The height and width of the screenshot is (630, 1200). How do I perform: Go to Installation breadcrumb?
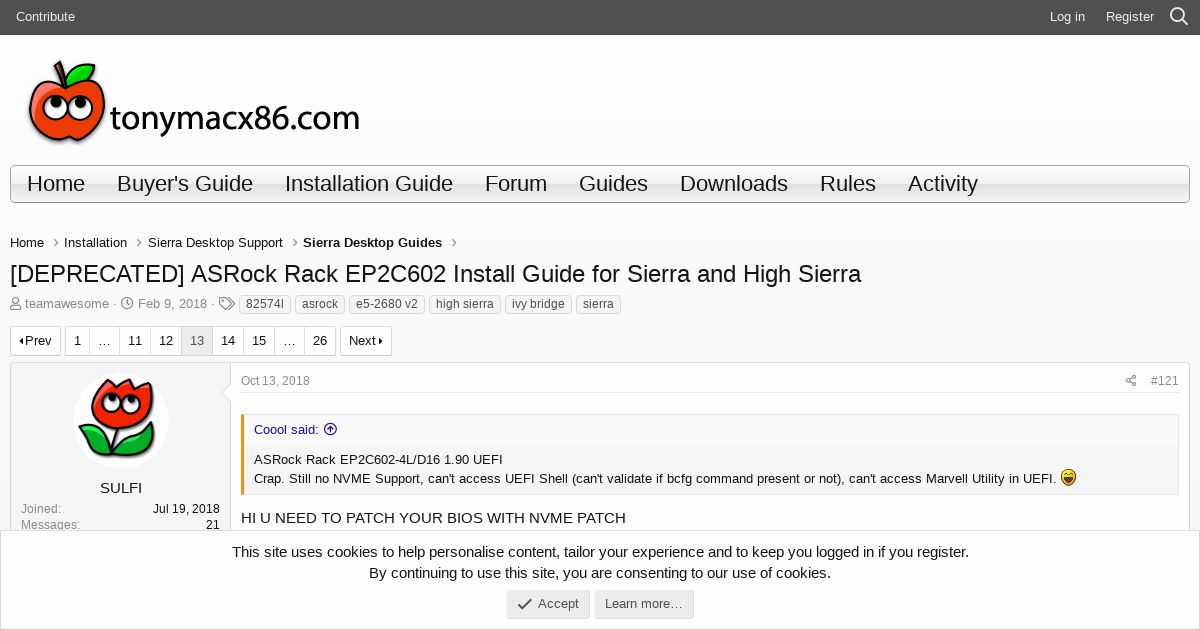pos(95,243)
